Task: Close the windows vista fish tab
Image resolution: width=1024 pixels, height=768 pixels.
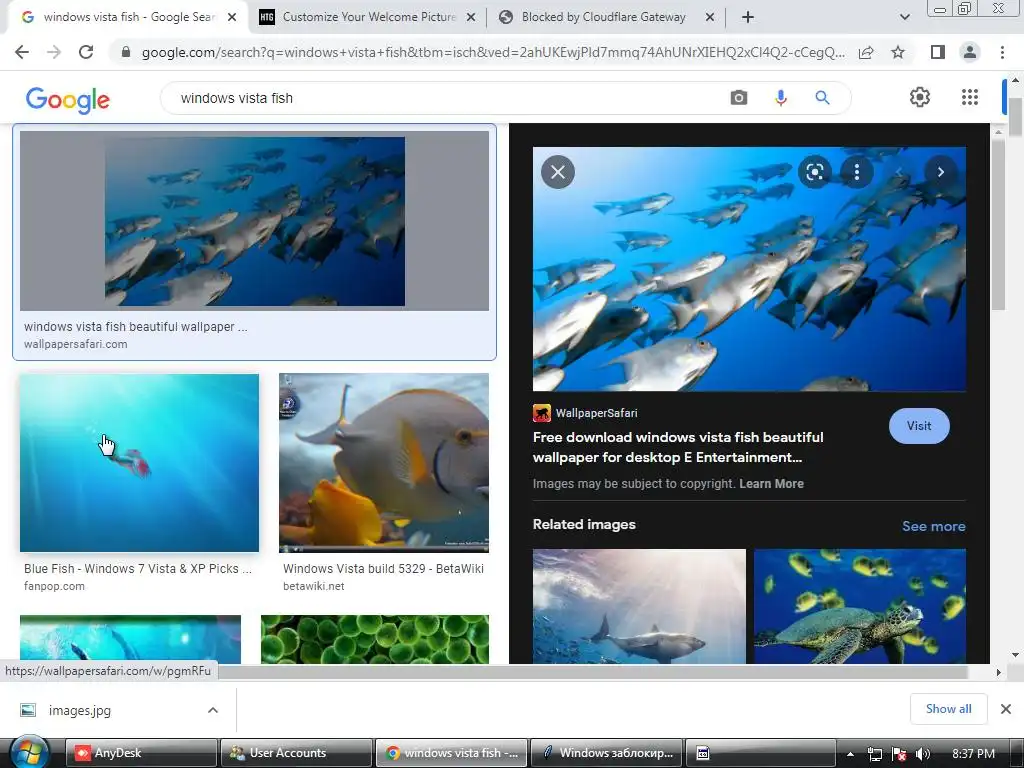Action: (x=232, y=18)
